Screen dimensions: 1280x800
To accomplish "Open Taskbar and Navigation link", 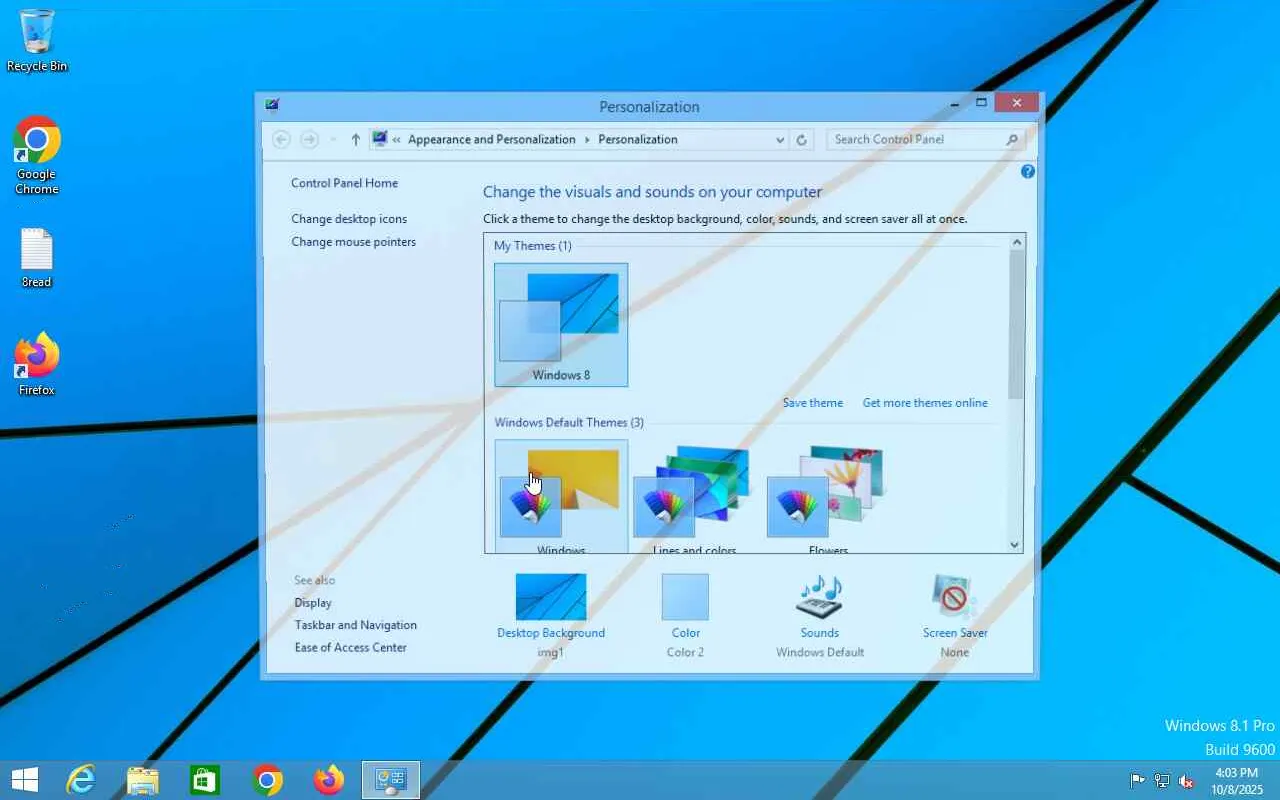I will click(356, 625).
